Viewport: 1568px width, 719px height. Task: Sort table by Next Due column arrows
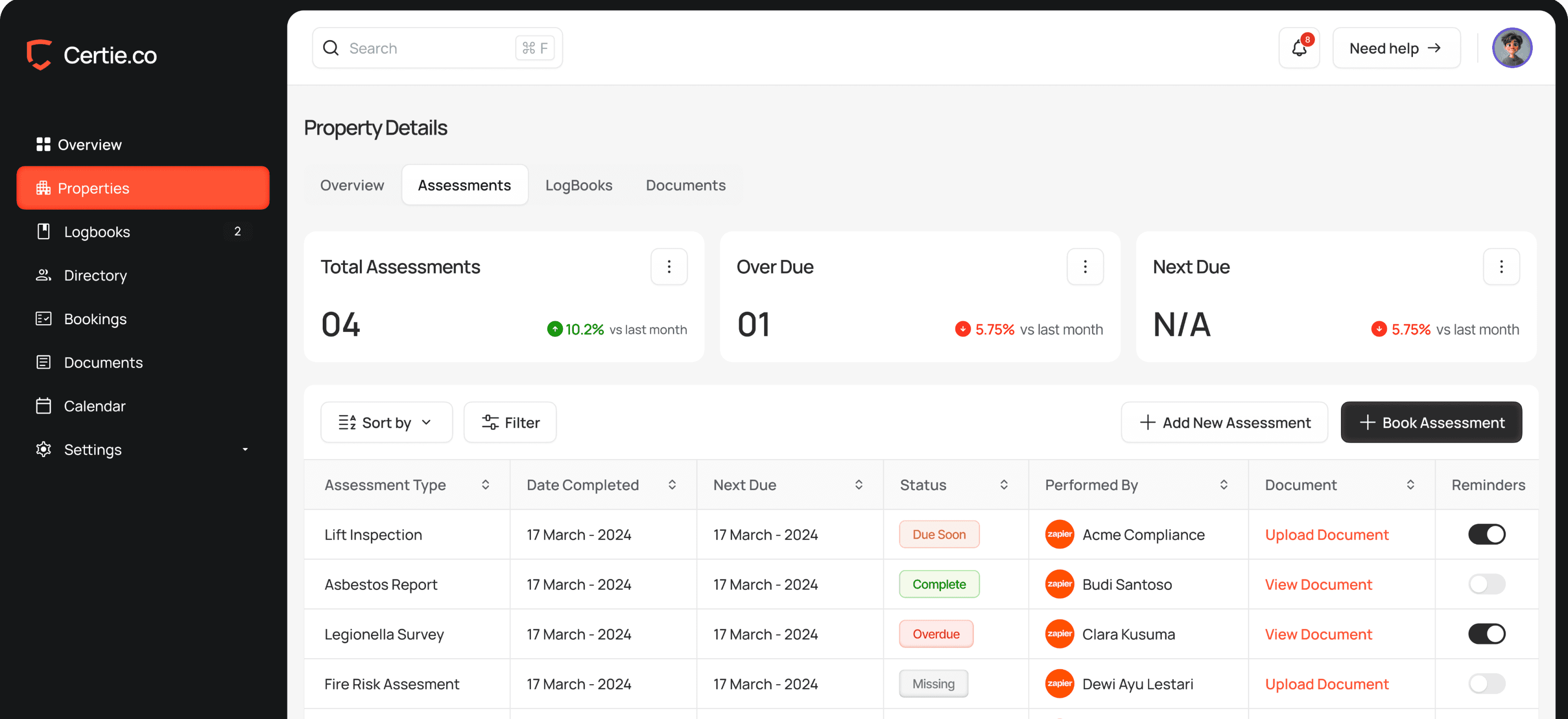858,485
